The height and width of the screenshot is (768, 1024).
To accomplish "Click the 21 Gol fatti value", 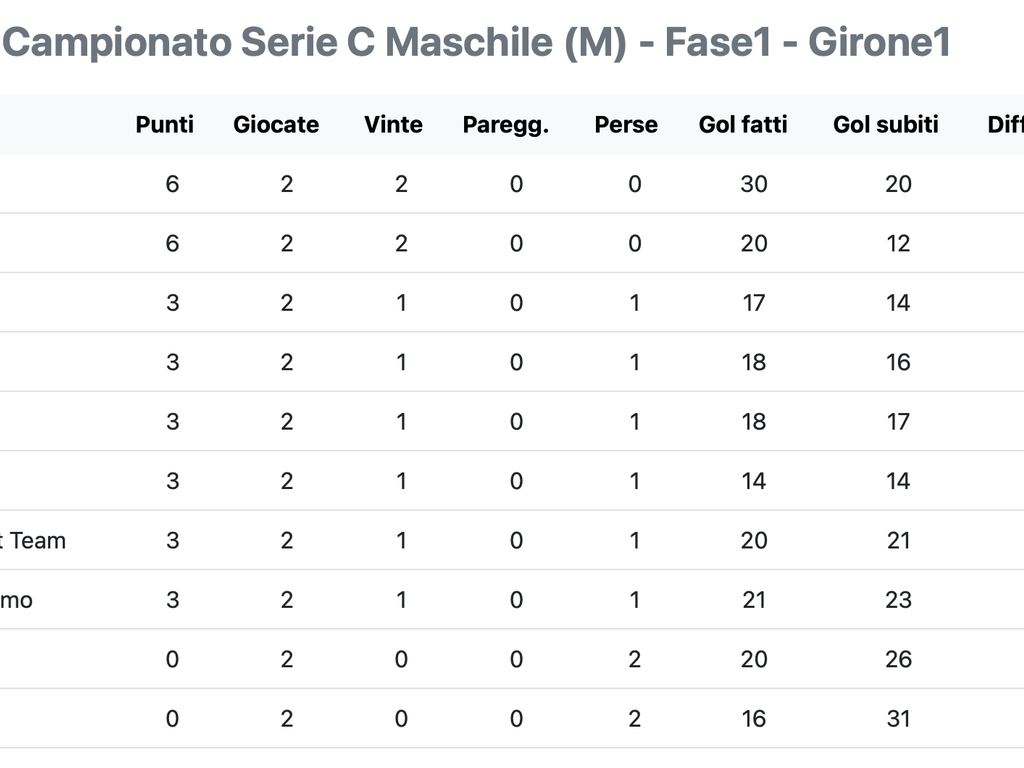I will click(754, 600).
